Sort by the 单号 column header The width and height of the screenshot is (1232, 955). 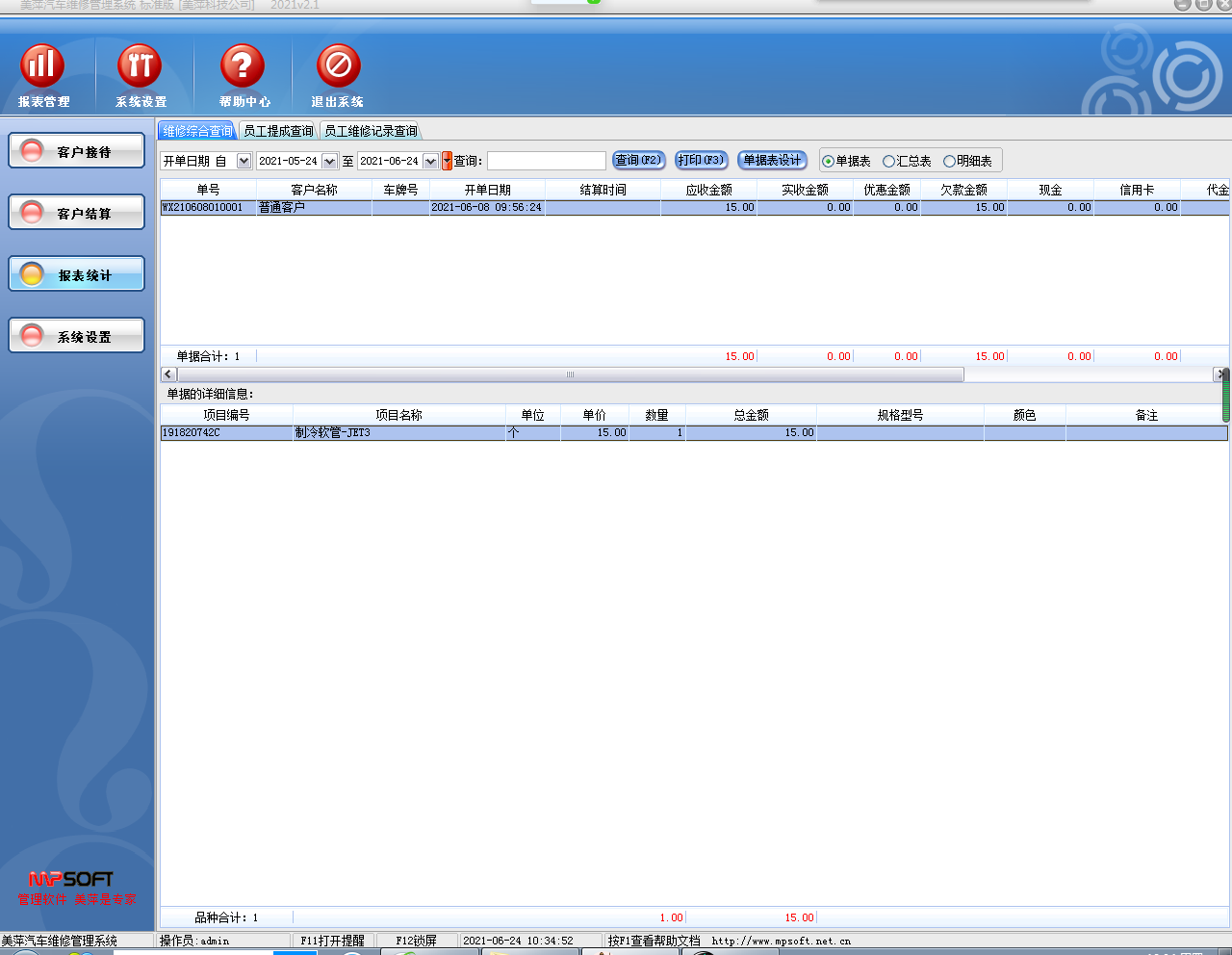(x=208, y=190)
